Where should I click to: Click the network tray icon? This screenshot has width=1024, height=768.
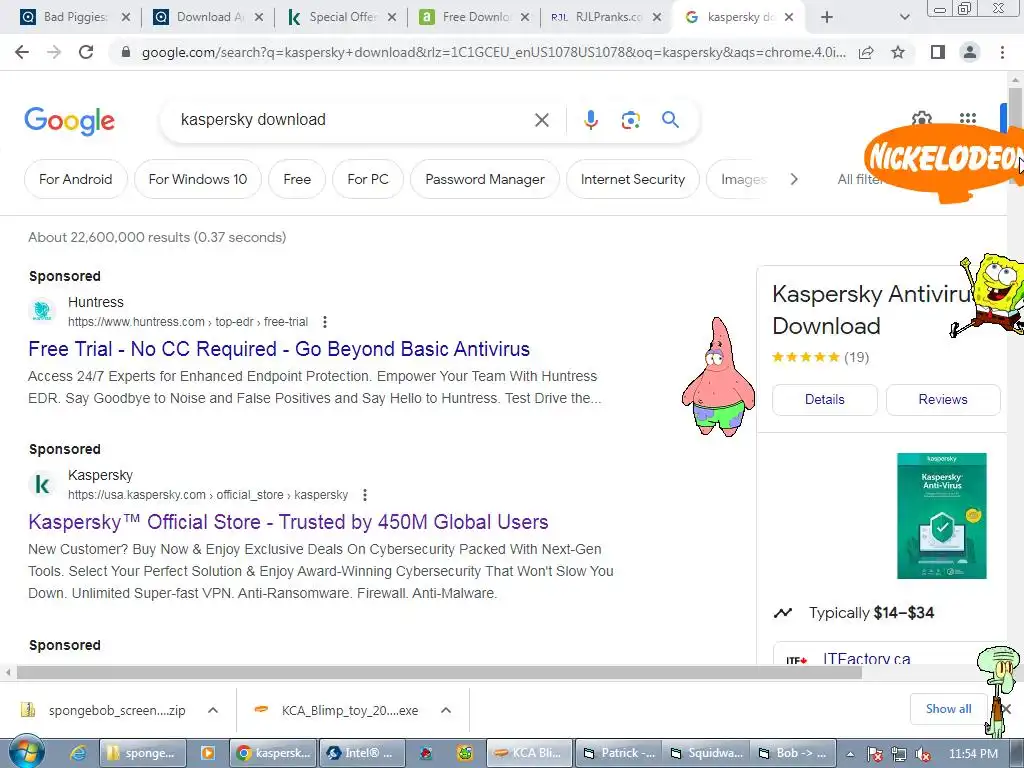(x=899, y=754)
